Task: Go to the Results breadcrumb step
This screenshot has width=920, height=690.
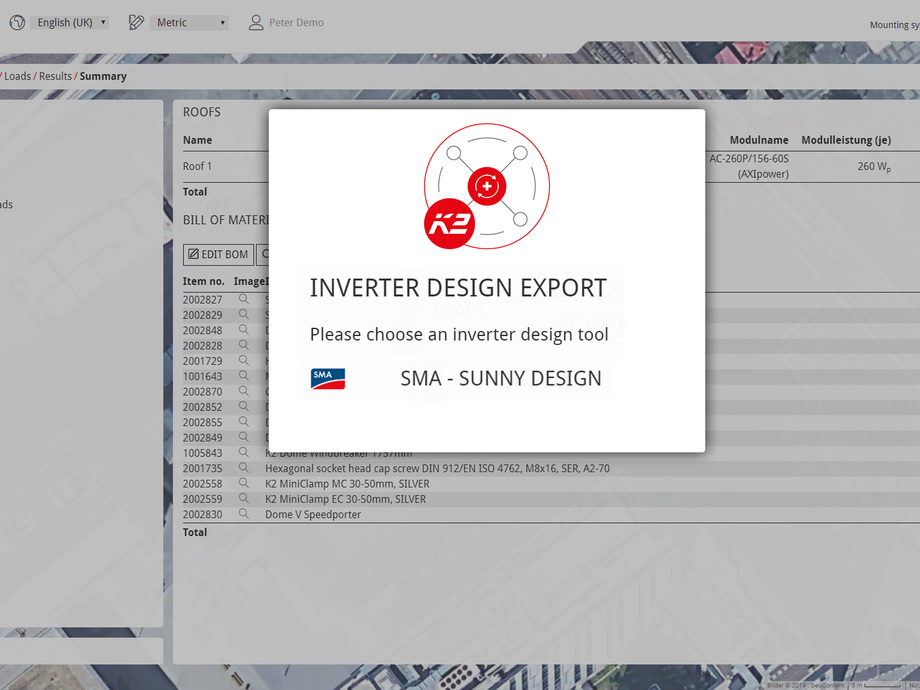Action: point(55,76)
